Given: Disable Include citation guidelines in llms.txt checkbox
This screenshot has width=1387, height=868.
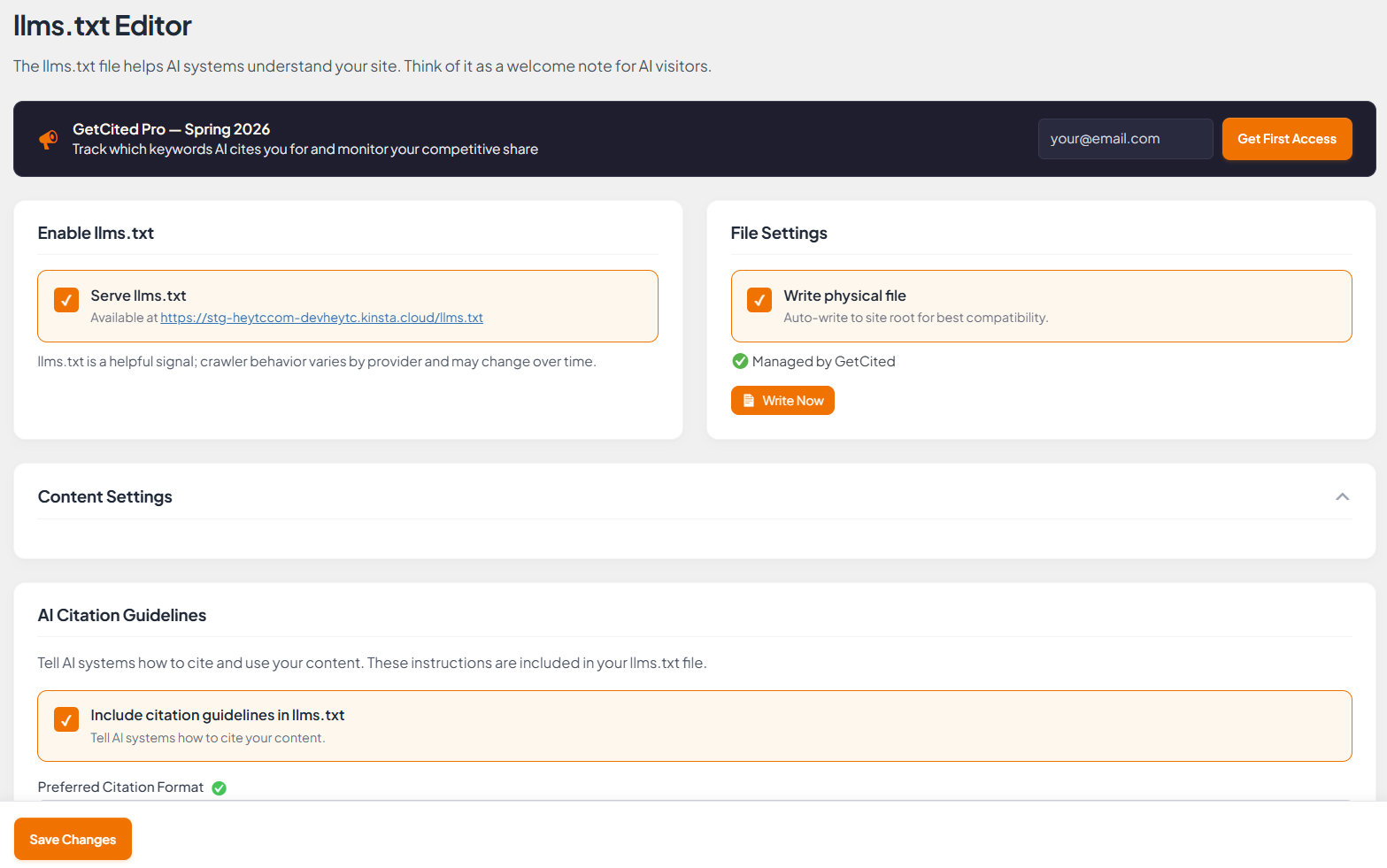Looking at the screenshot, I should pyautogui.click(x=66, y=719).
